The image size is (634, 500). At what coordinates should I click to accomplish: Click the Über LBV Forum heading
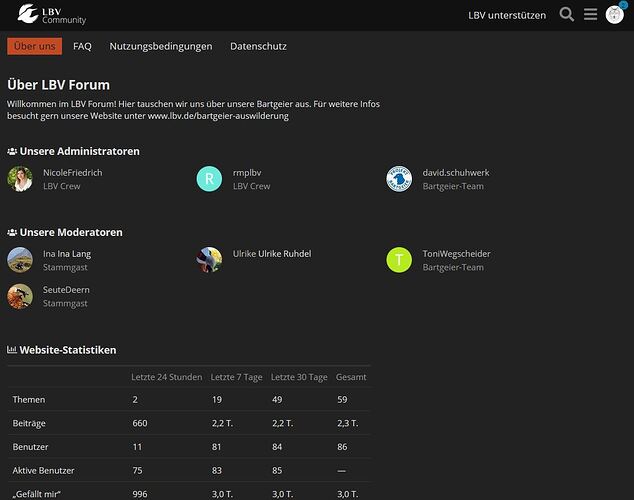pos(58,85)
